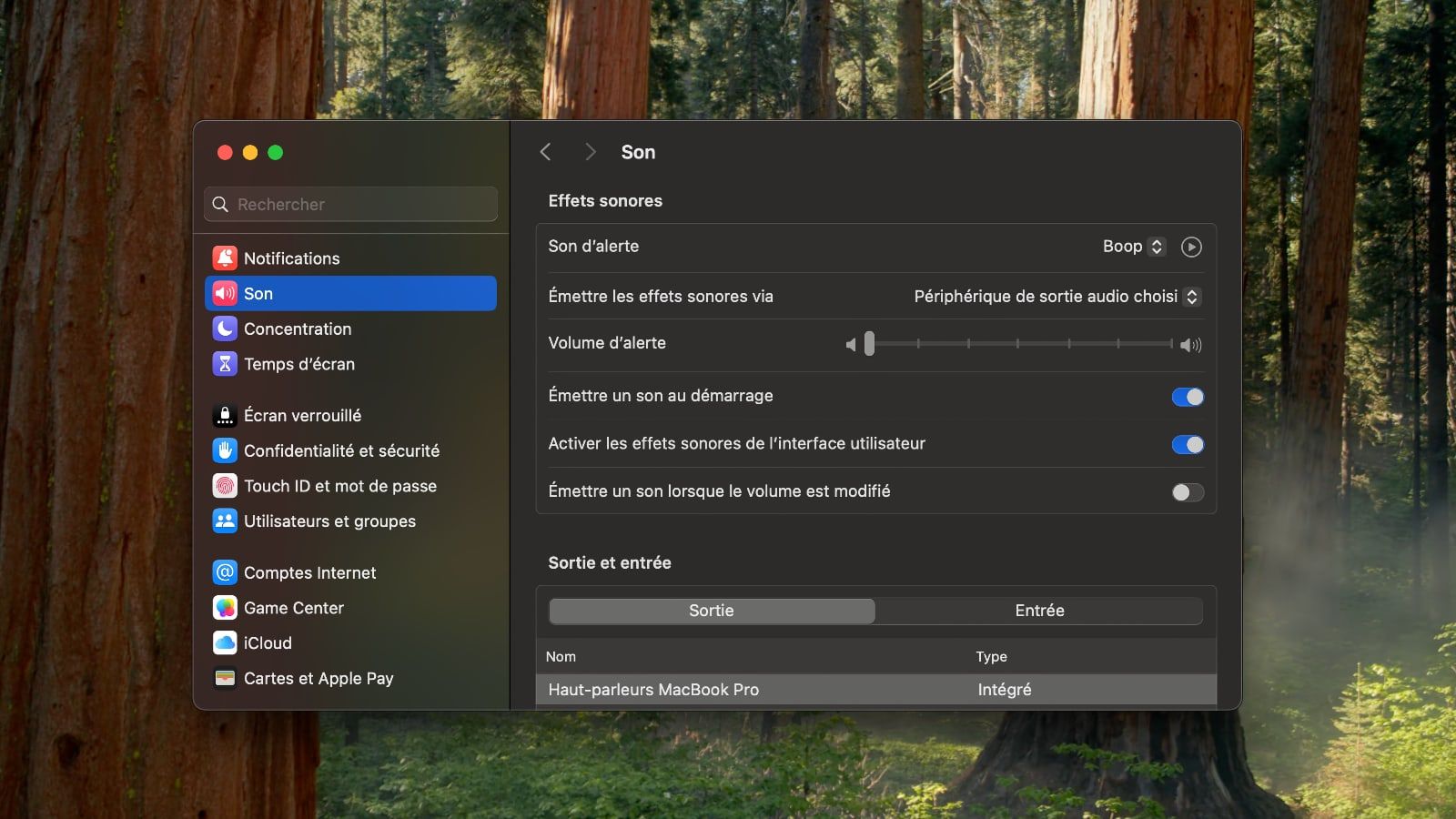Go back with the left chevron
This screenshot has width=1456, height=819.
coord(546,152)
